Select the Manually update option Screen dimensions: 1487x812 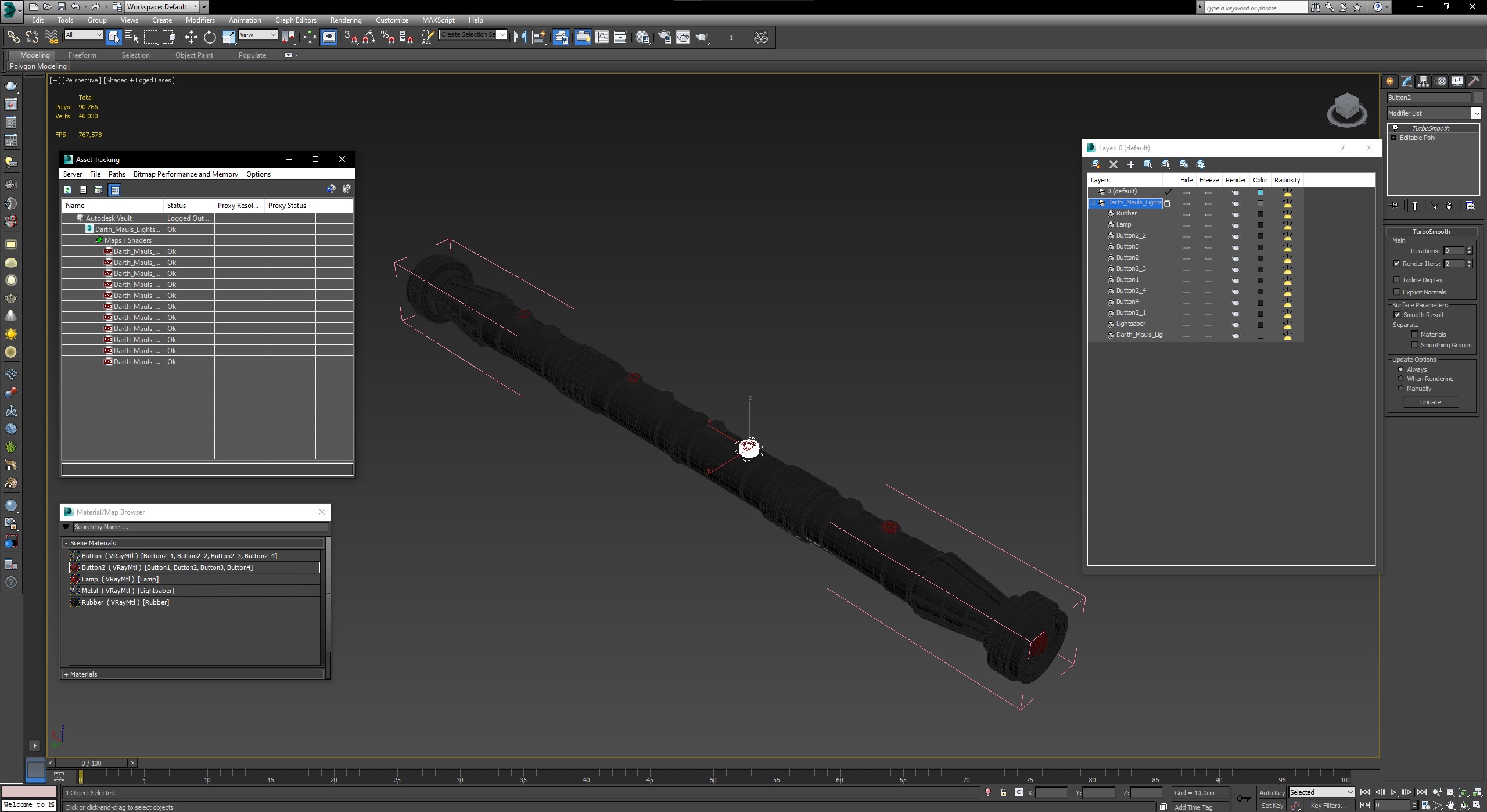[1400, 389]
